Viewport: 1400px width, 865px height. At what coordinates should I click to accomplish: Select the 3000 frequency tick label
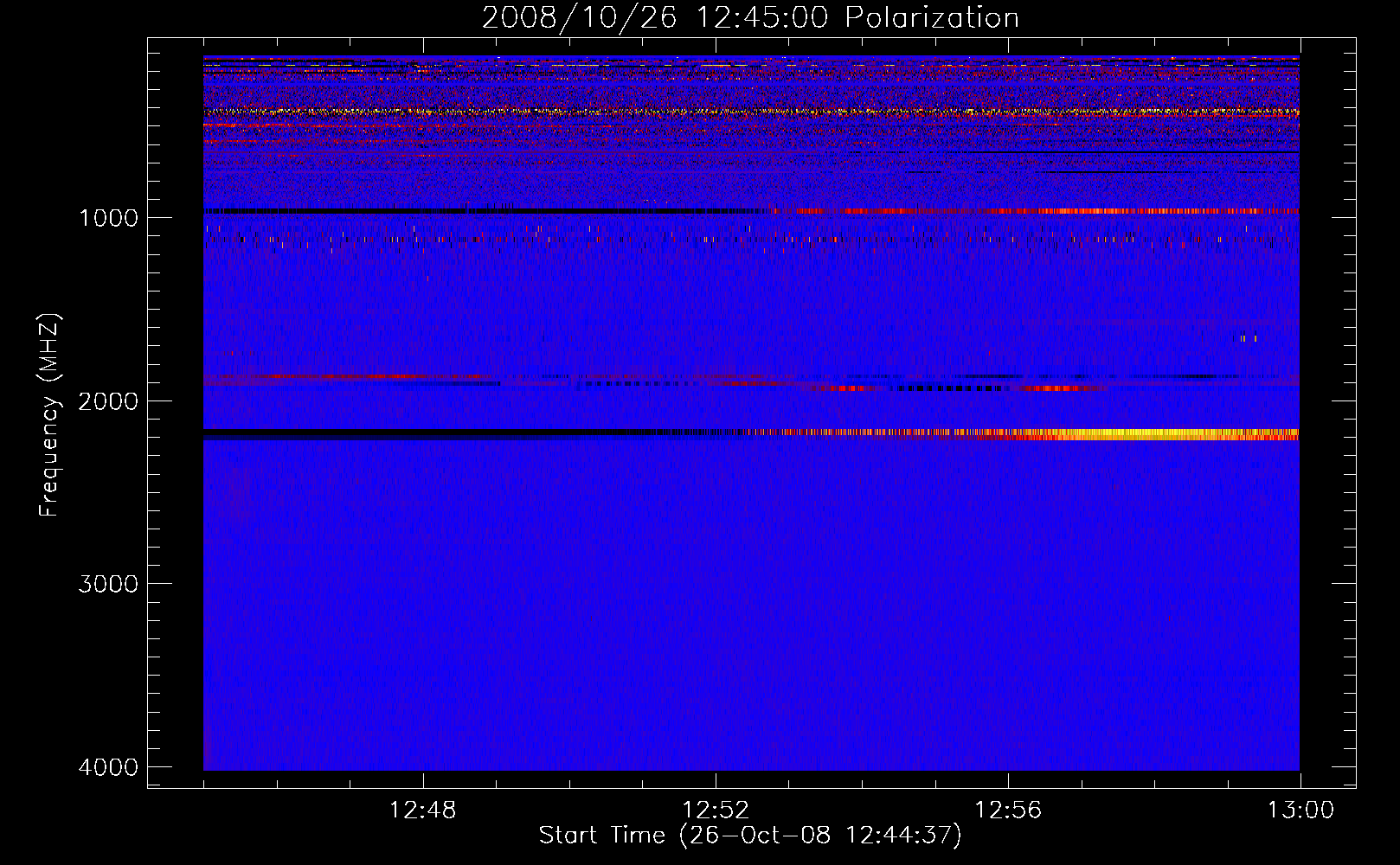click(x=108, y=584)
